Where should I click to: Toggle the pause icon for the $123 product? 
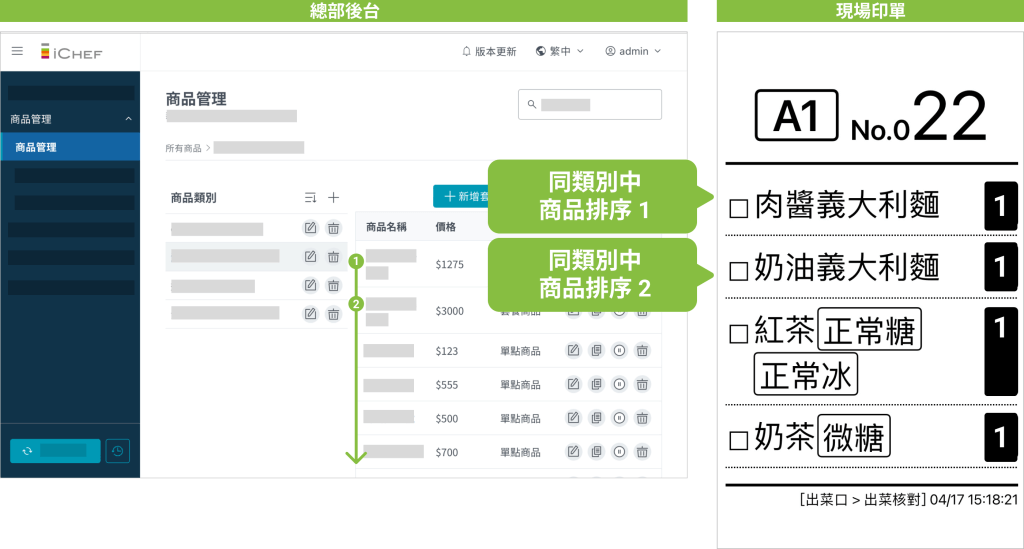click(x=619, y=350)
